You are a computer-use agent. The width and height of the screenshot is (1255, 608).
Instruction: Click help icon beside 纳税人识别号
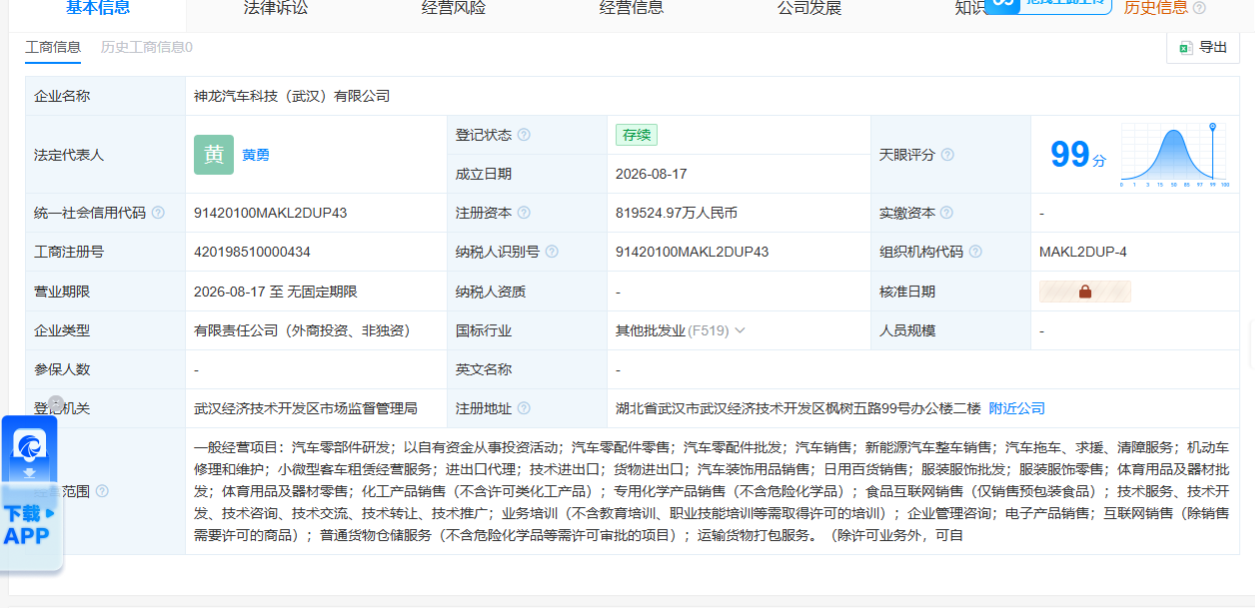552,252
